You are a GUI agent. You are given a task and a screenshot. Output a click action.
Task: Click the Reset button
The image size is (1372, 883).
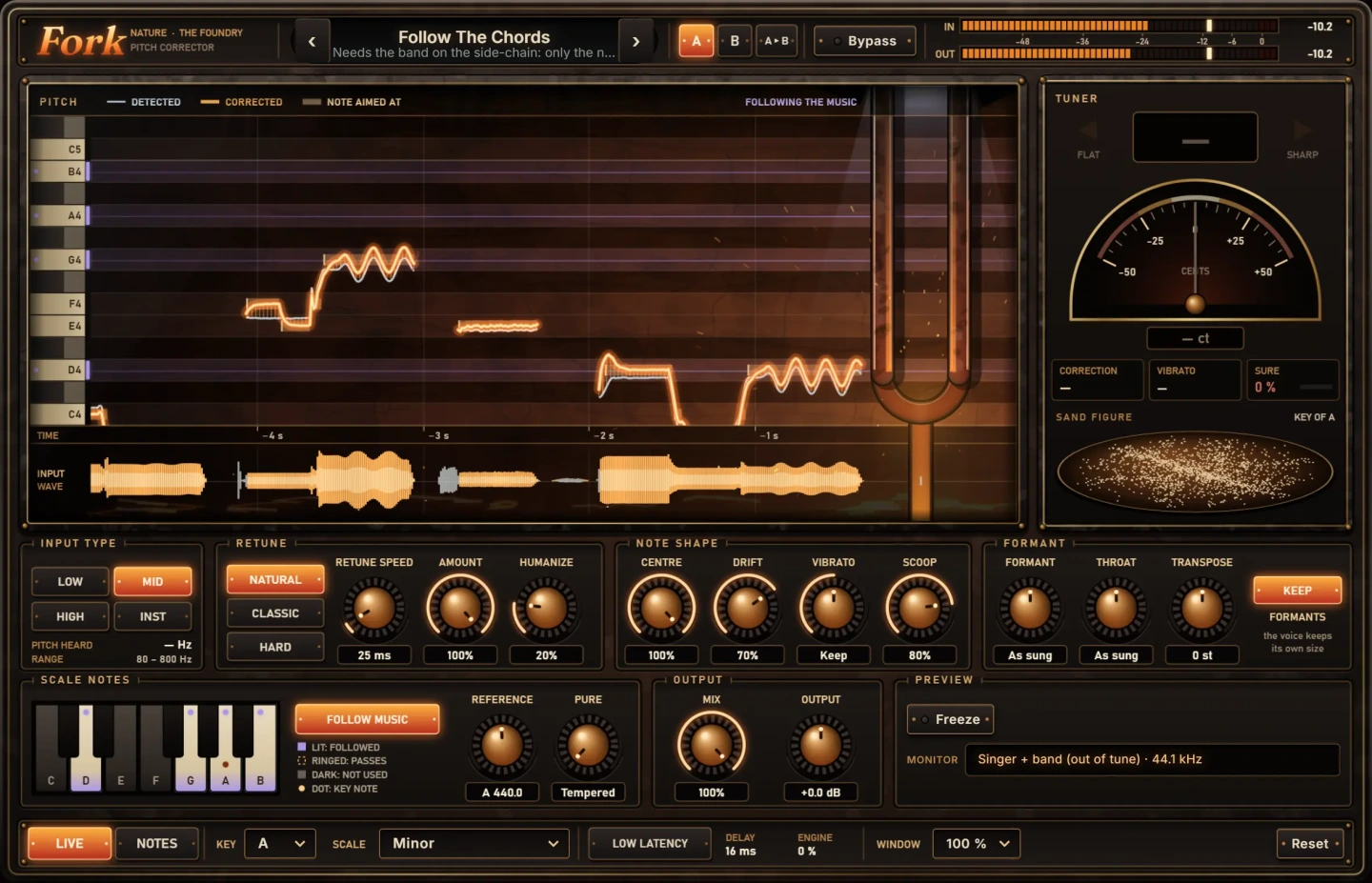pyautogui.click(x=1310, y=843)
